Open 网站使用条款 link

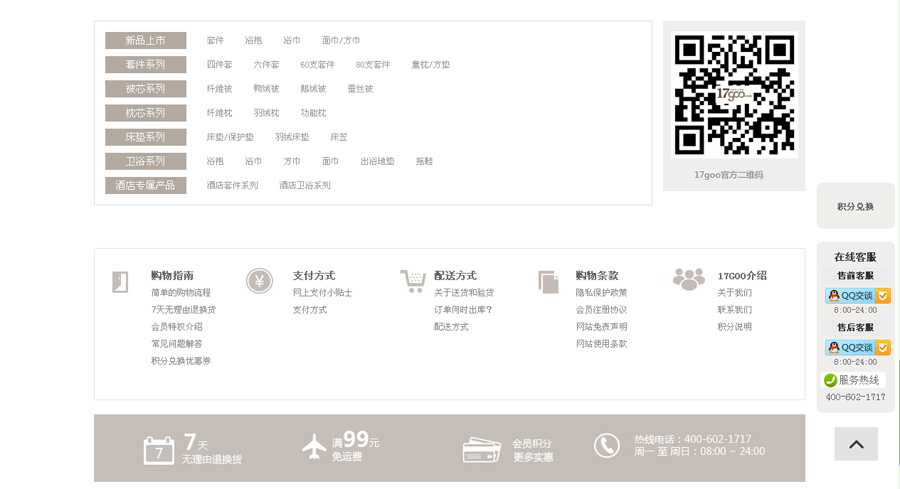point(602,344)
